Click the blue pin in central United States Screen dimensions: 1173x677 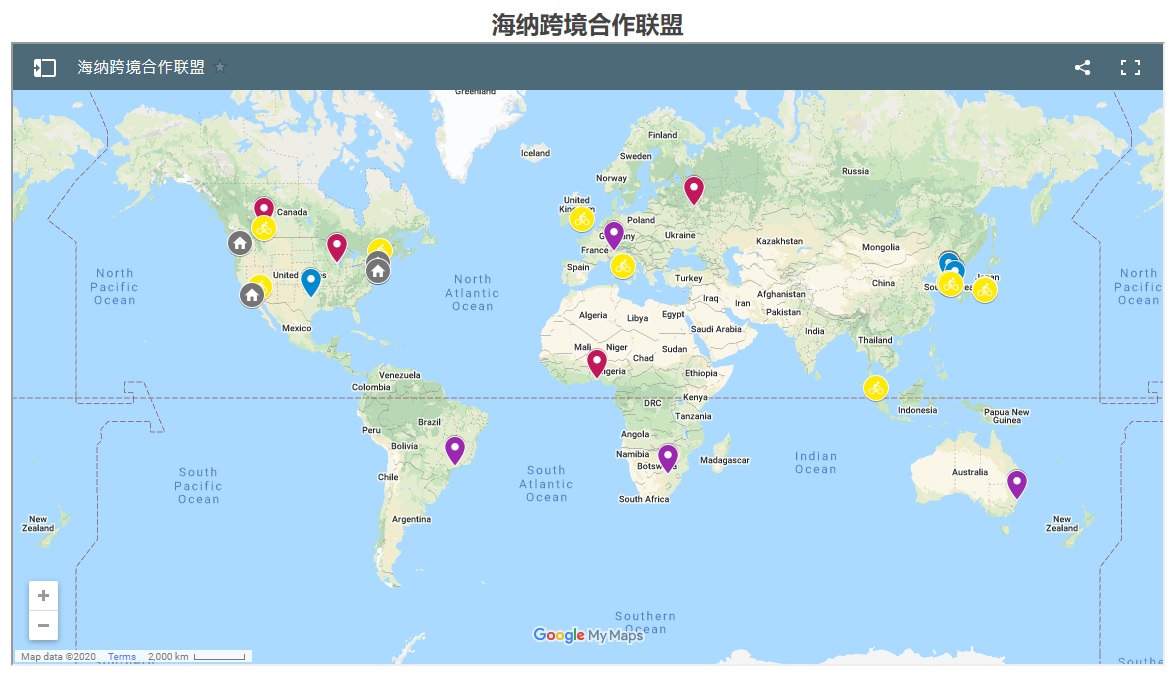click(x=311, y=280)
